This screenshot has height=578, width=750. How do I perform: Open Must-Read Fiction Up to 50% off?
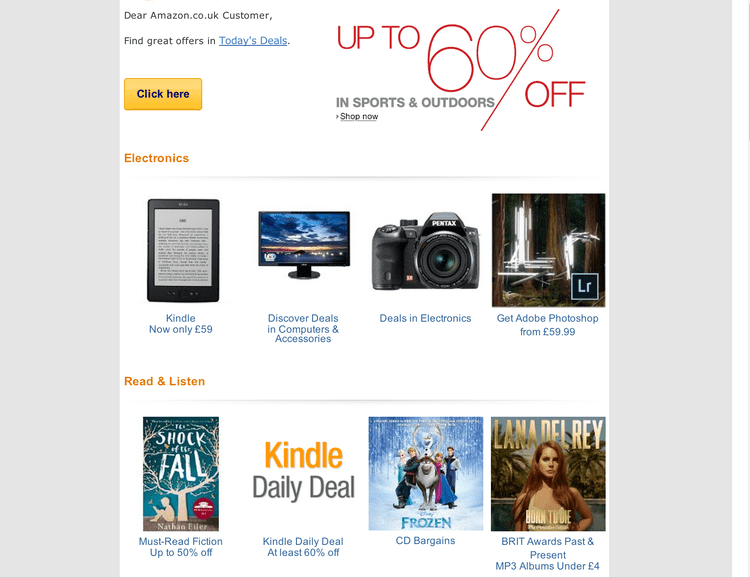tap(181, 547)
